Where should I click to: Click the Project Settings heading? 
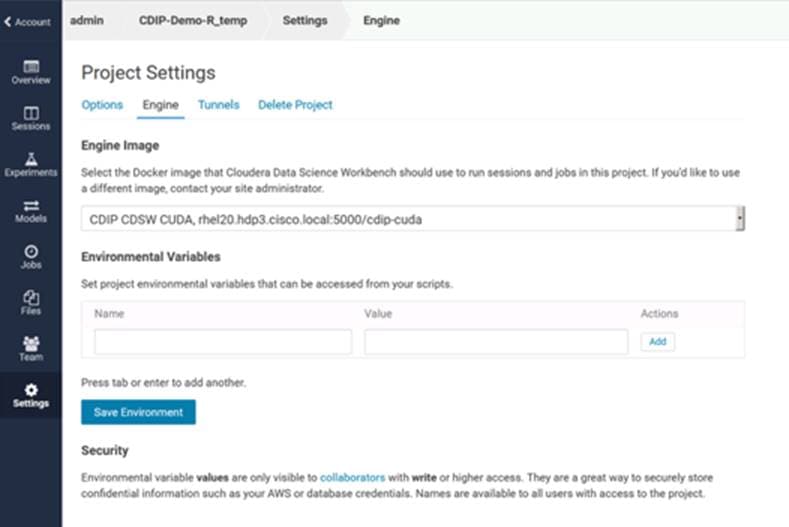point(148,72)
